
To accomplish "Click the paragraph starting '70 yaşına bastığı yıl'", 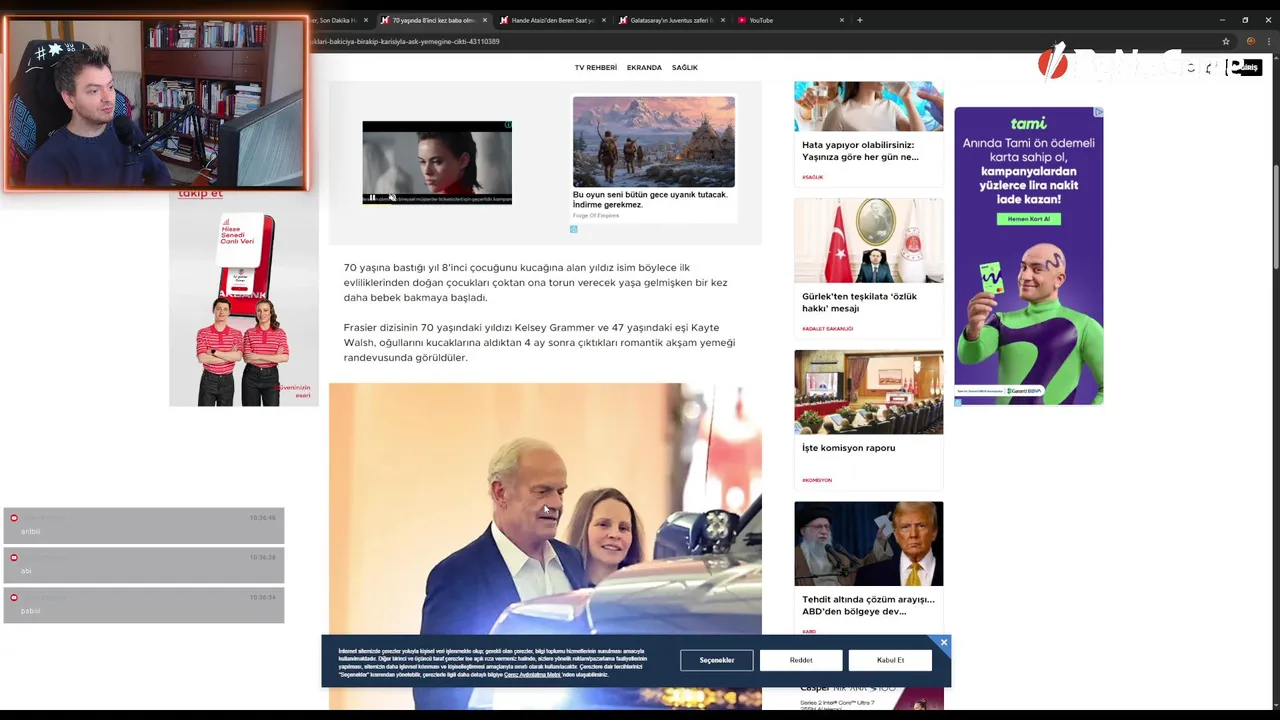I will point(536,283).
